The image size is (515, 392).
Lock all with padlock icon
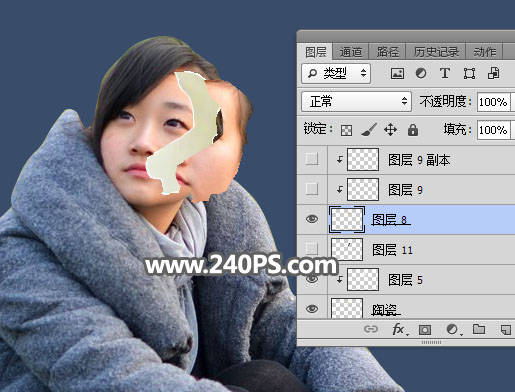tap(413, 130)
